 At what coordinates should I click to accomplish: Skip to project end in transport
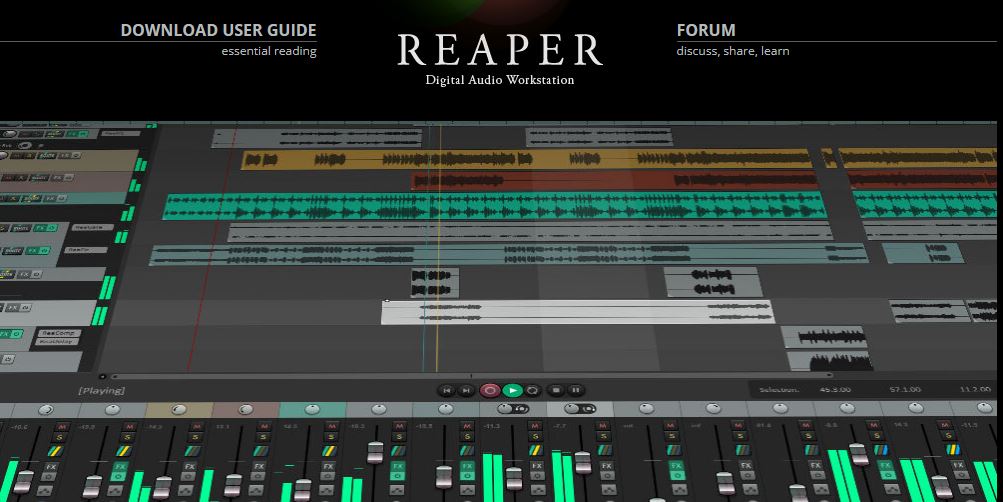[x=466, y=390]
